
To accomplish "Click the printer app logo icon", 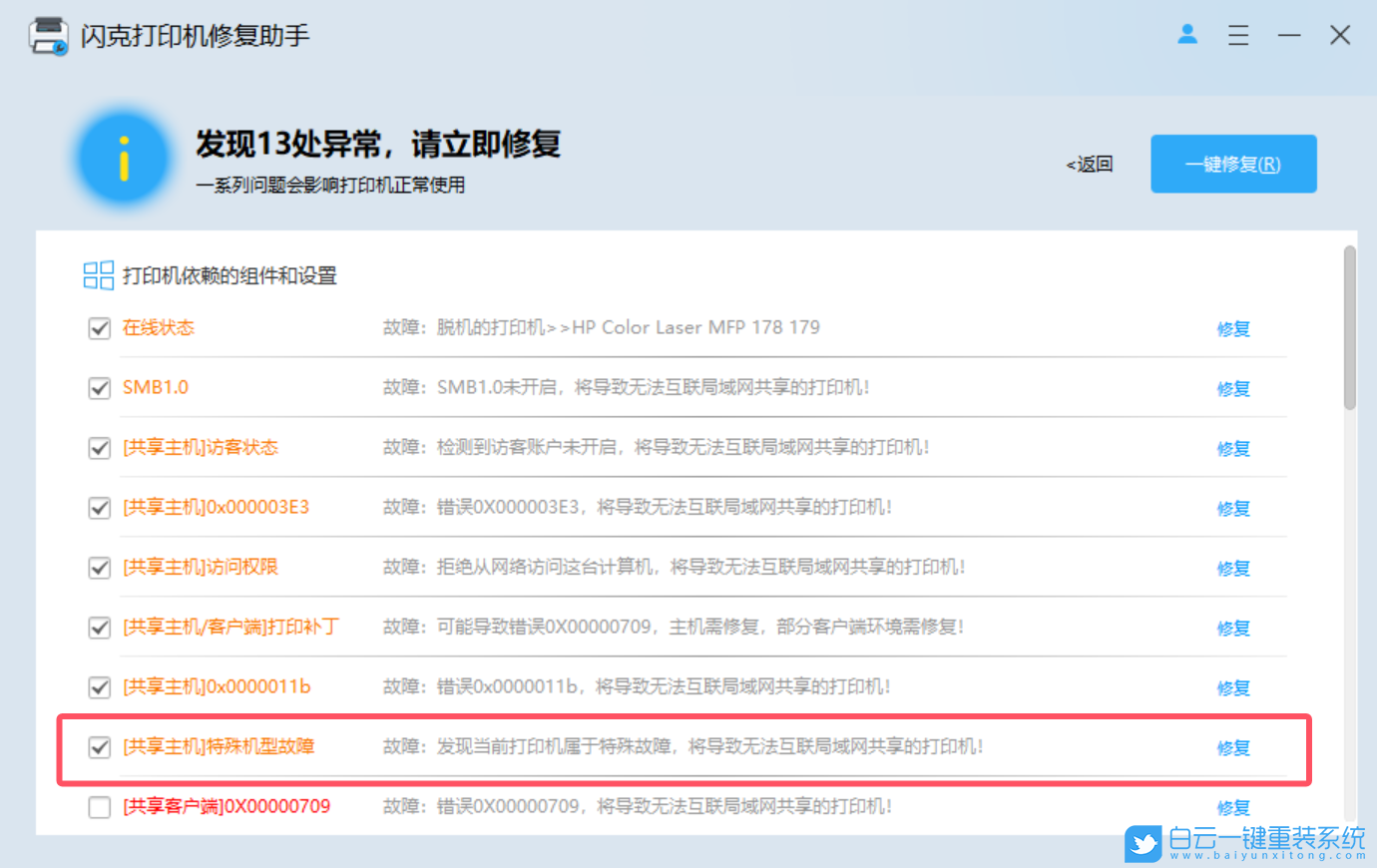I will click(49, 36).
